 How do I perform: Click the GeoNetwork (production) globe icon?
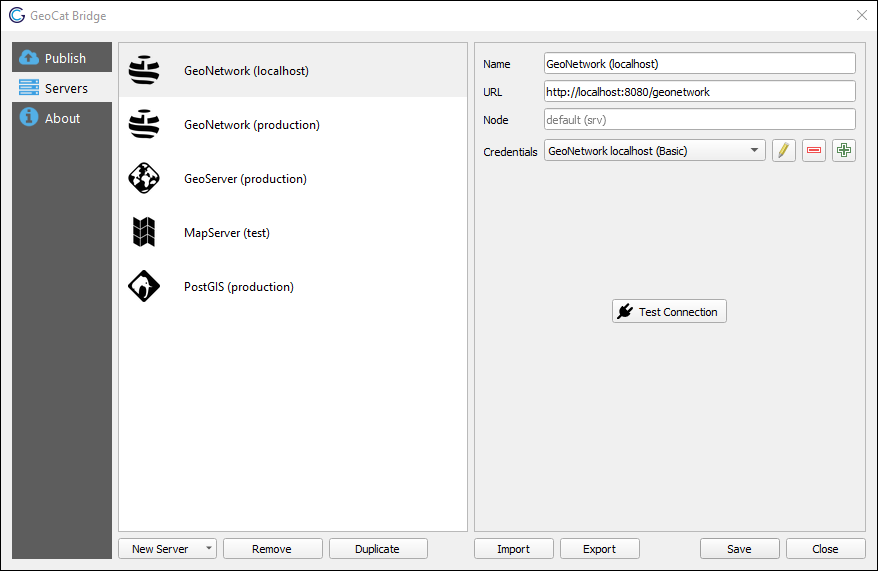click(144, 124)
